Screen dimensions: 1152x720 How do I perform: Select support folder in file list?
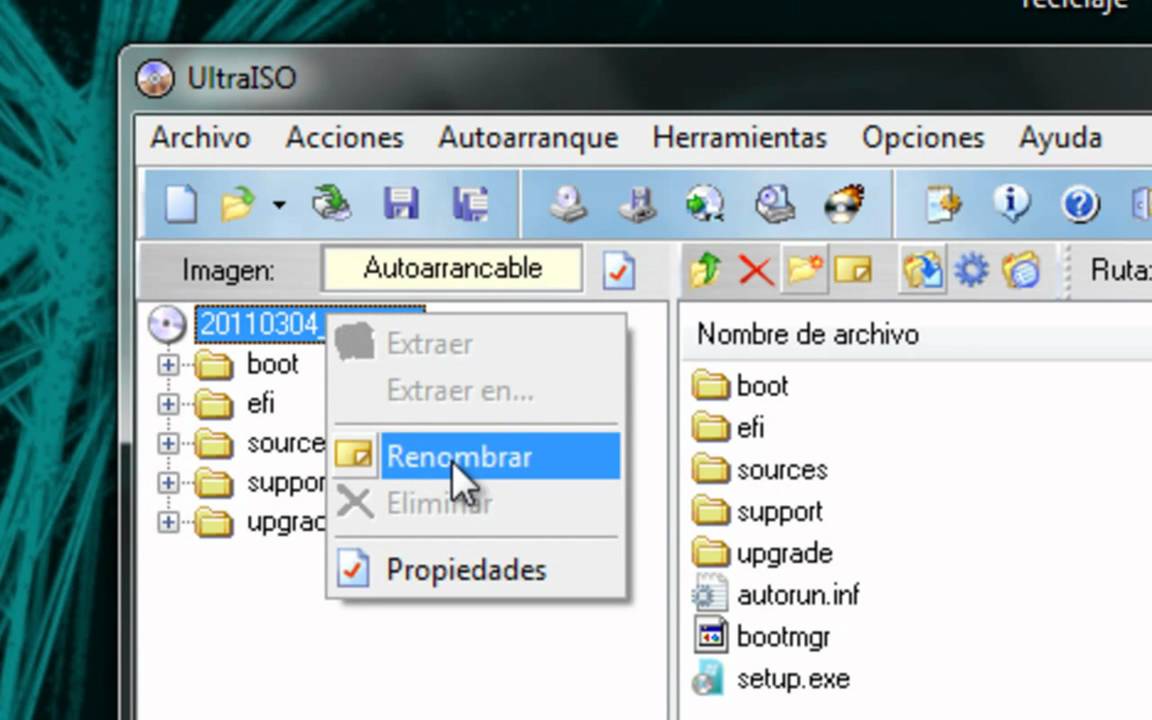780,511
